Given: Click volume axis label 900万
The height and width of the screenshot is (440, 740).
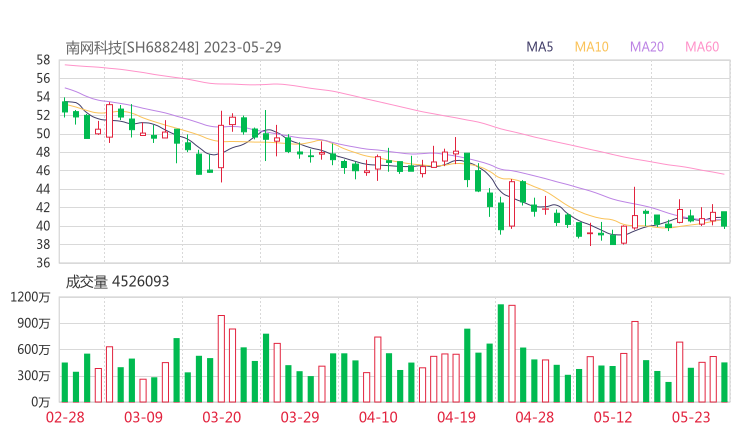Looking at the screenshot, I should click(34, 324).
